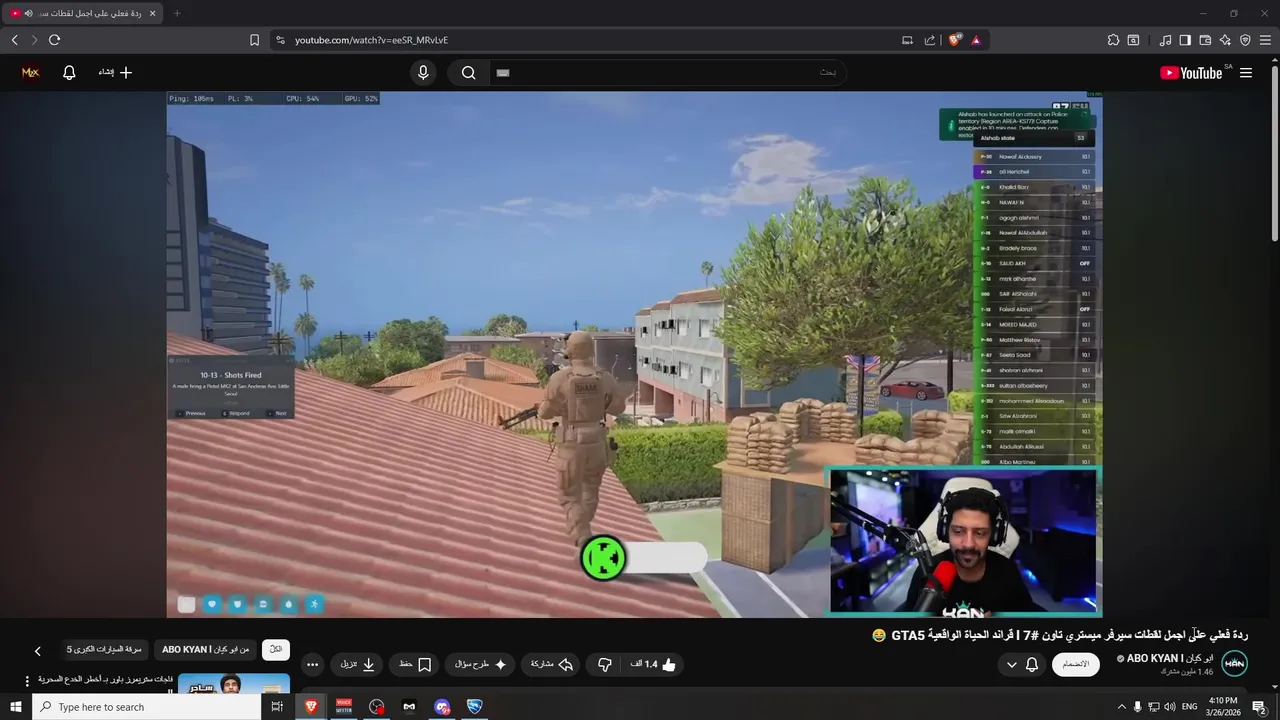
Task: Bookmark this page in address bar
Action: (254, 40)
